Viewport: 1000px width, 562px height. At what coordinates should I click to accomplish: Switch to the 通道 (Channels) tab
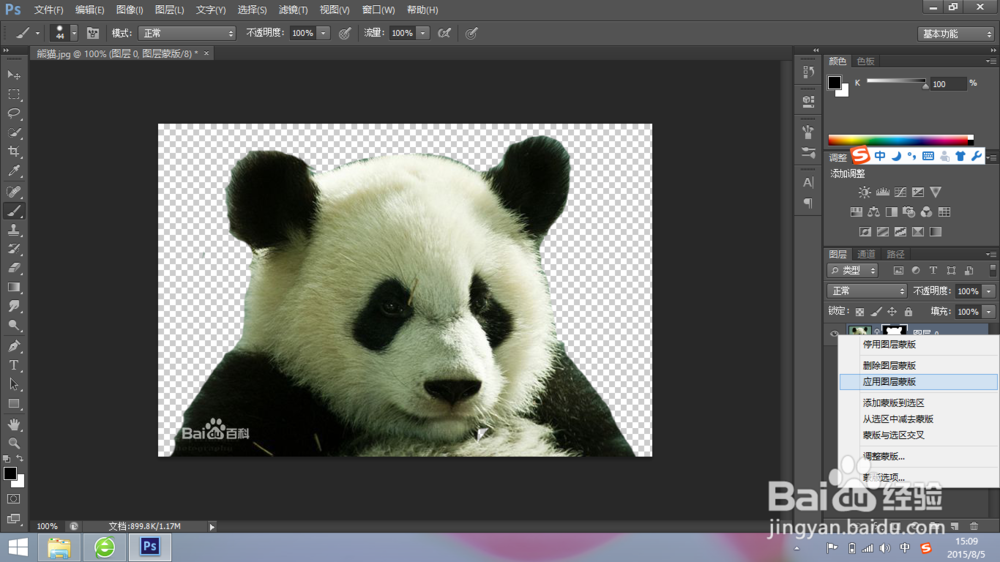point(866,254)
